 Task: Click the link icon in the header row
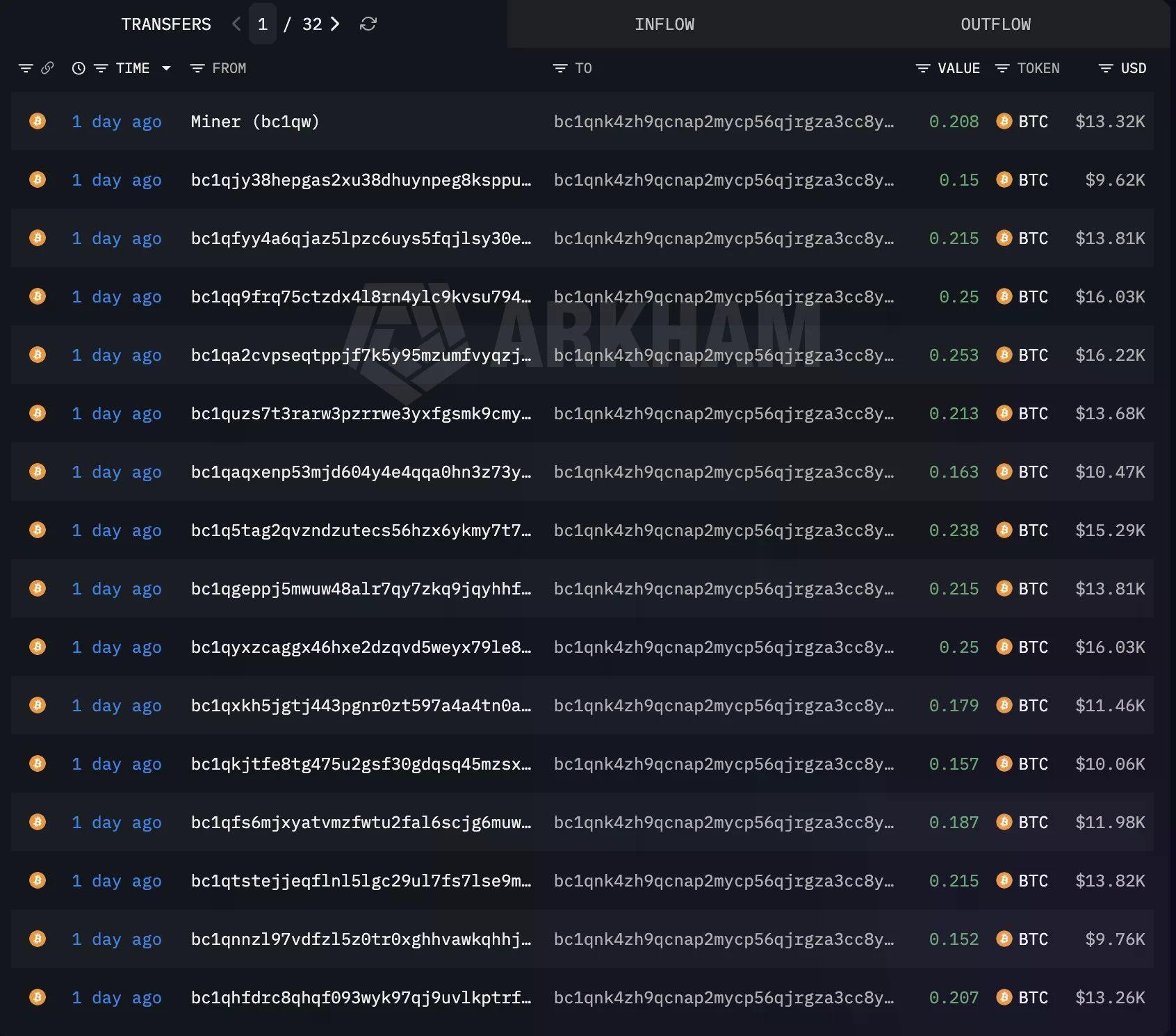47,68
